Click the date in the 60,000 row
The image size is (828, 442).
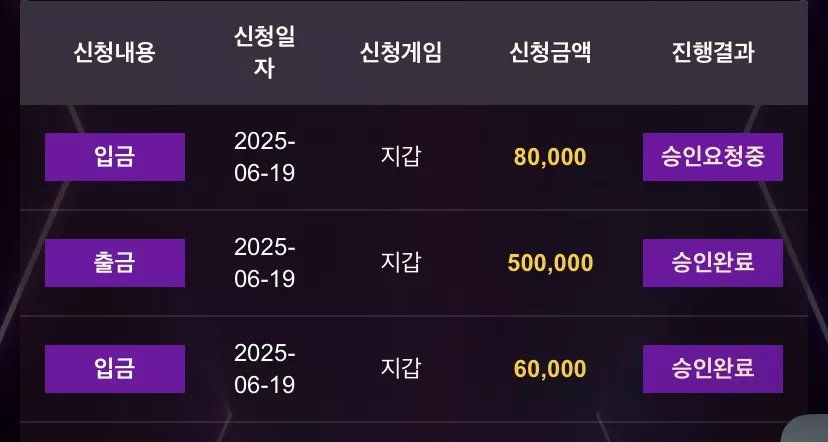pos(265,369)
